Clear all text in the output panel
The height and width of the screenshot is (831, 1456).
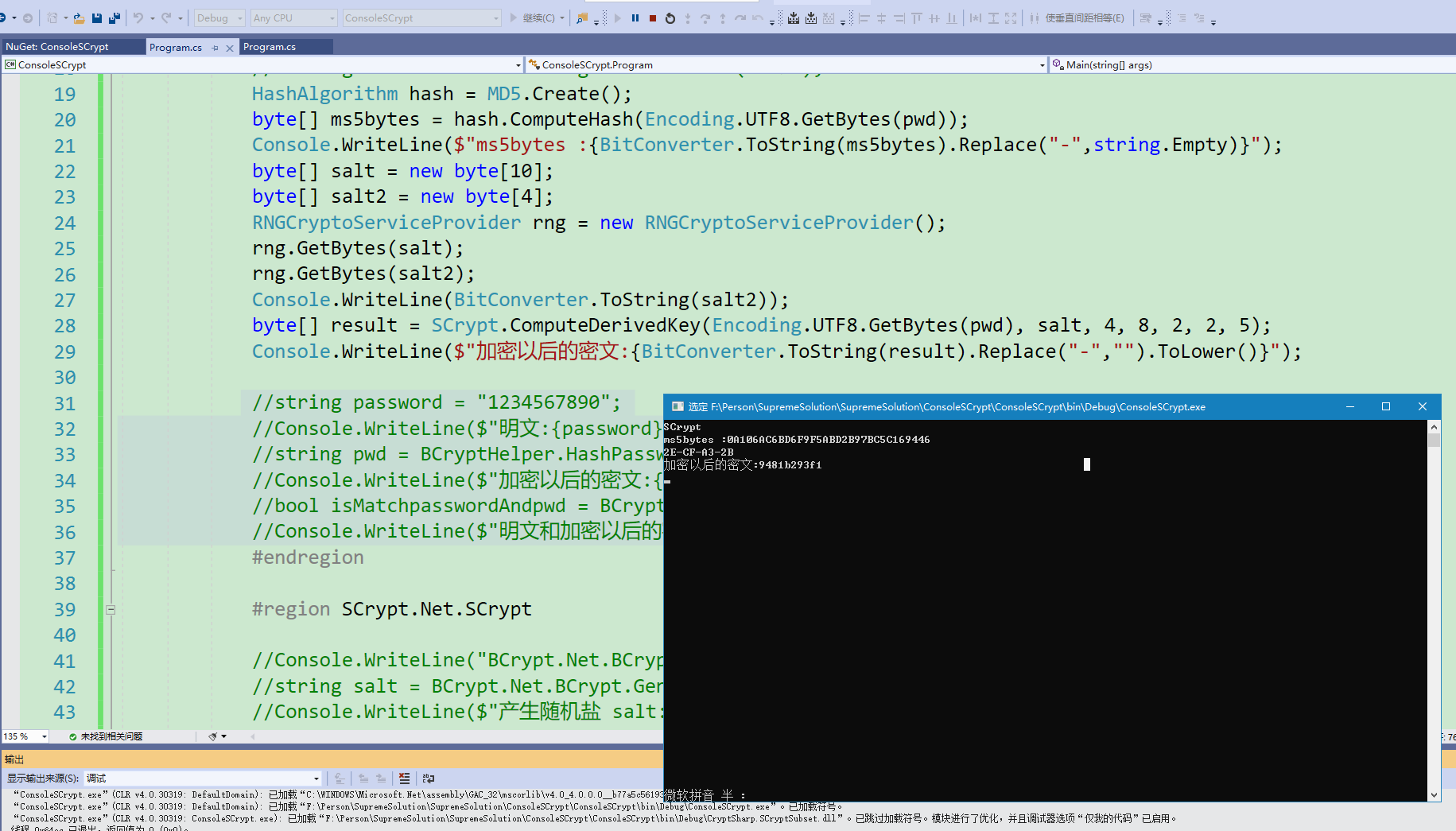tap(404, 779)
